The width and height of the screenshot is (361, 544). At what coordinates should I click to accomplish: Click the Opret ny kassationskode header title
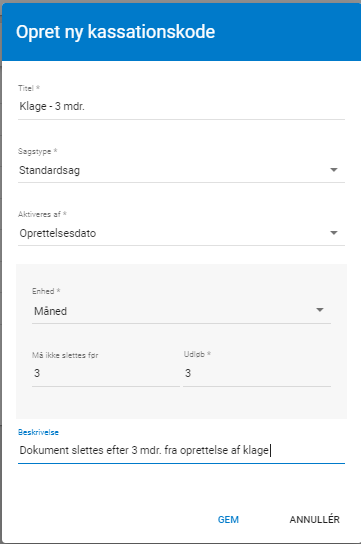click(115, 32)
